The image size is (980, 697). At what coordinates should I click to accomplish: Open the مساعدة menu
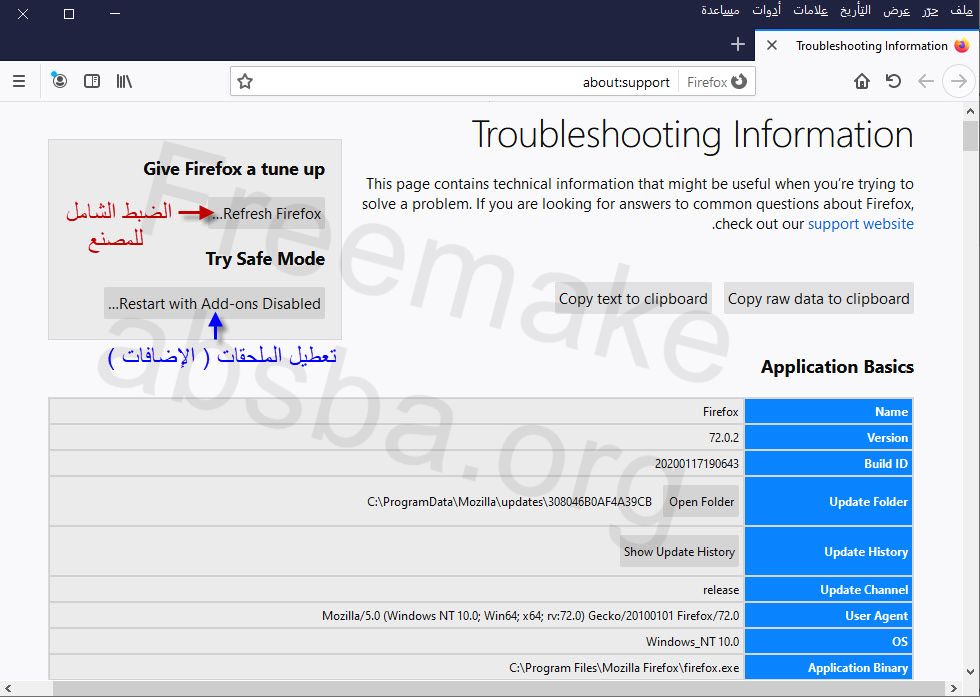pos(720,11)
